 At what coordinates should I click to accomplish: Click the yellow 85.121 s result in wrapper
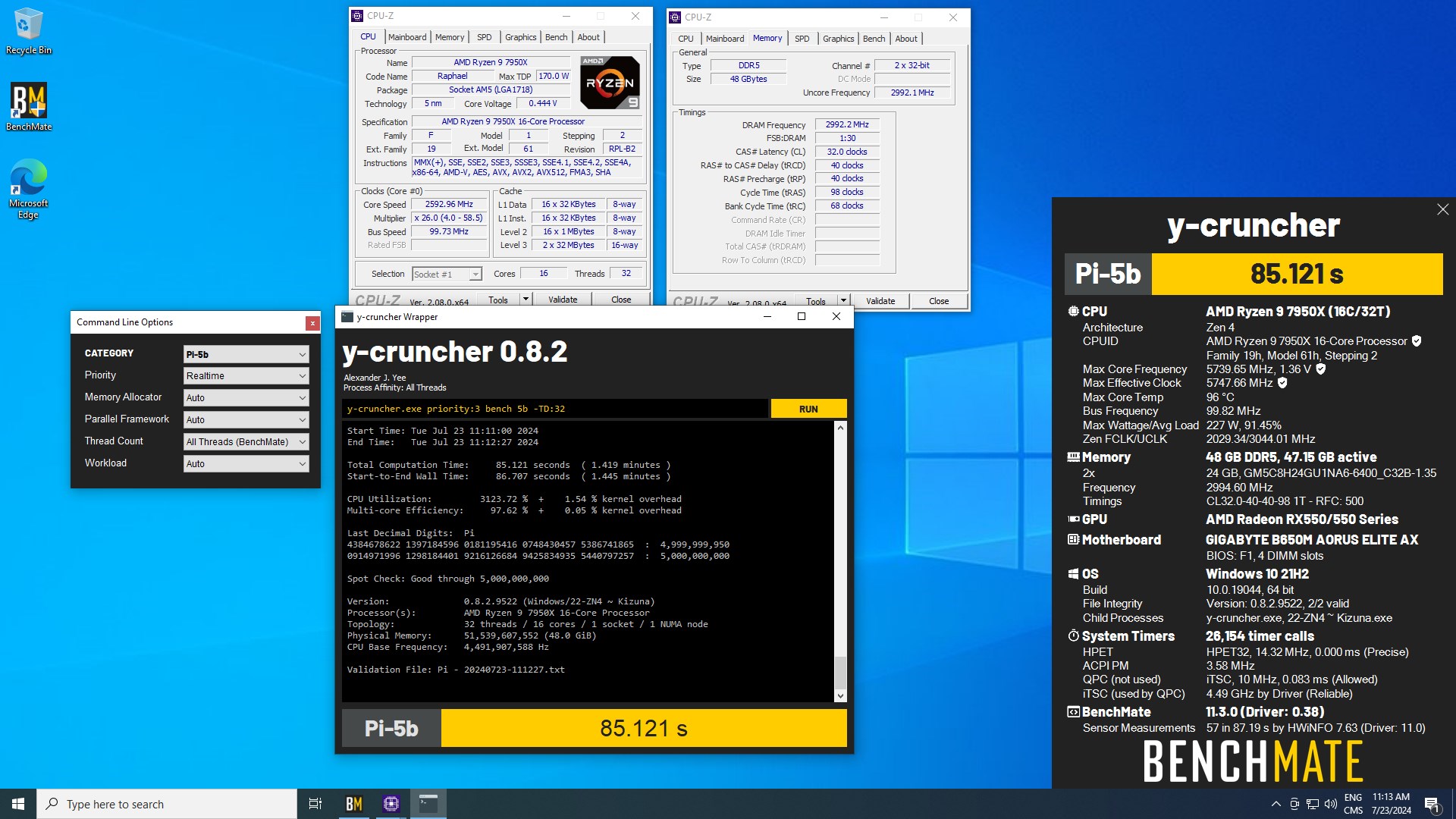pyautogui.click(x=644, y=728)
